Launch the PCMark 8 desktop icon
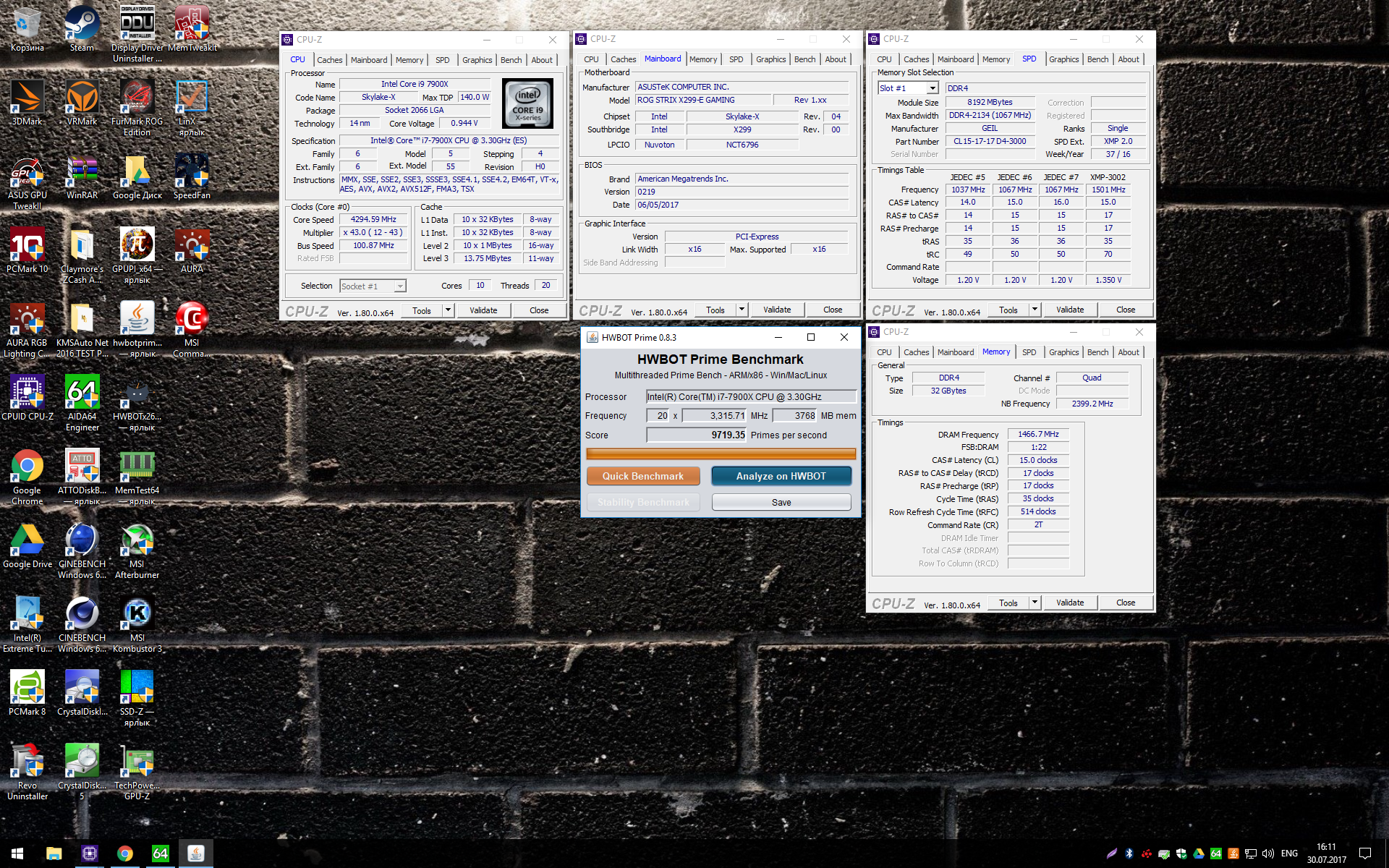 [x=27, y=694]
